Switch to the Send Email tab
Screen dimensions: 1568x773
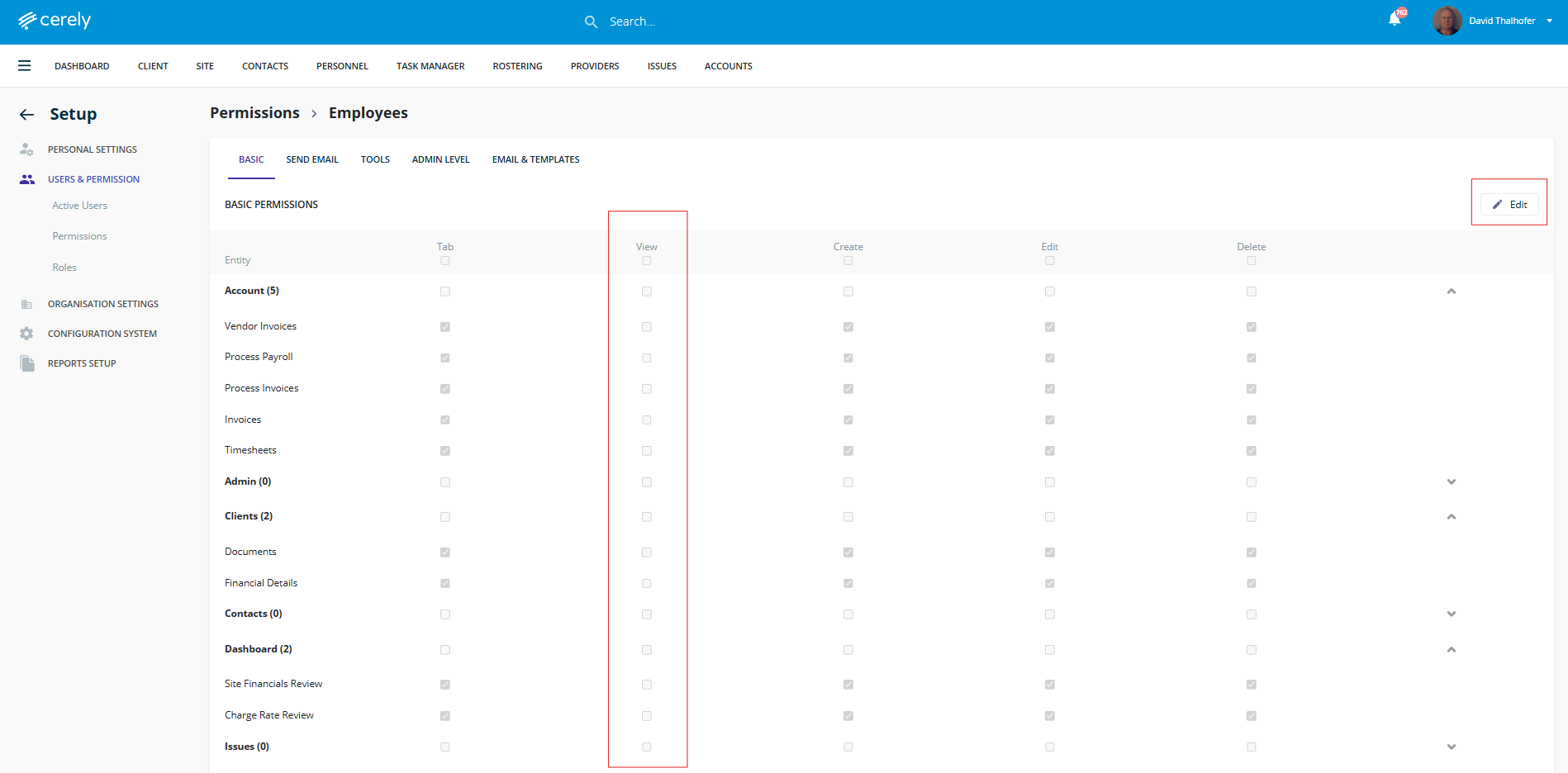[312, 159]
